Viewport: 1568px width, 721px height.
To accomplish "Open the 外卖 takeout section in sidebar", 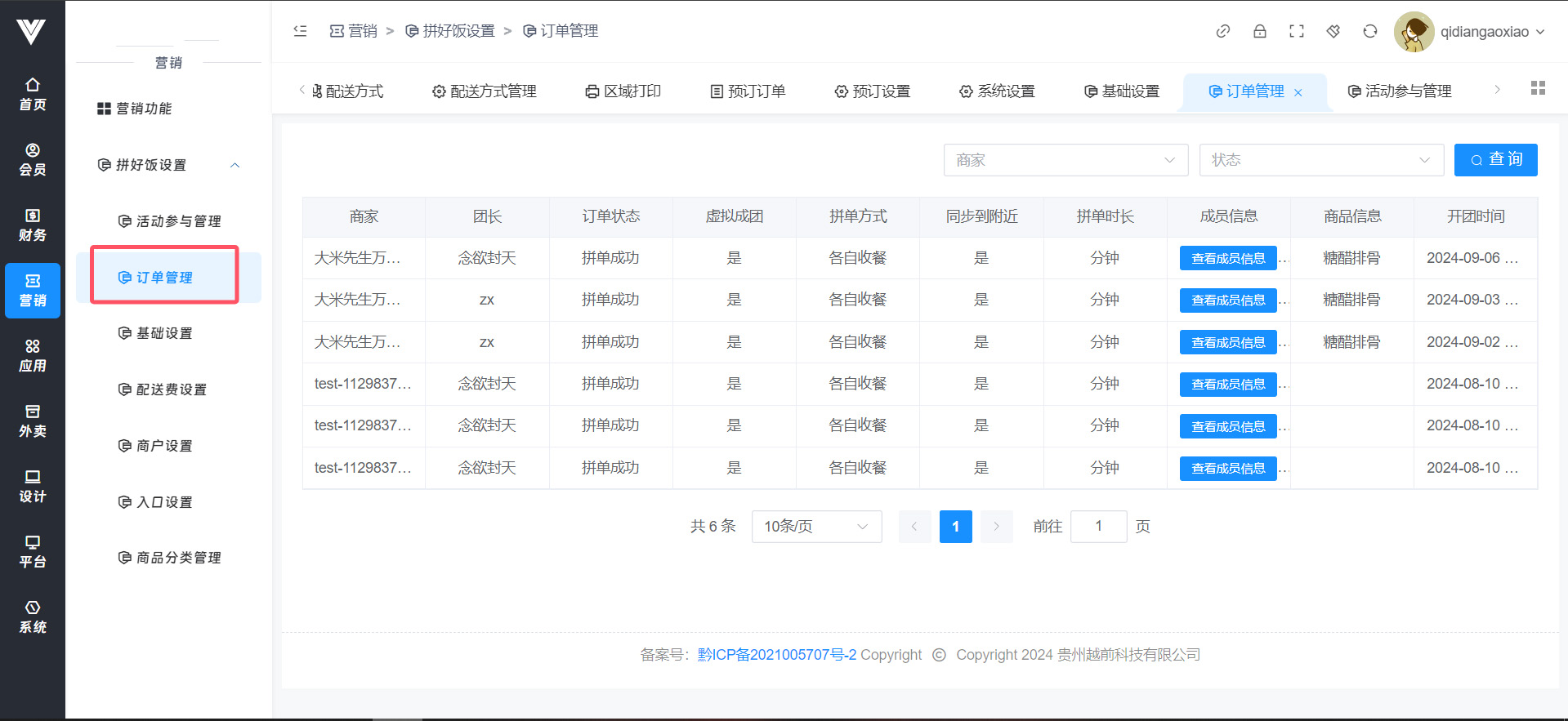I will point(33,421).
